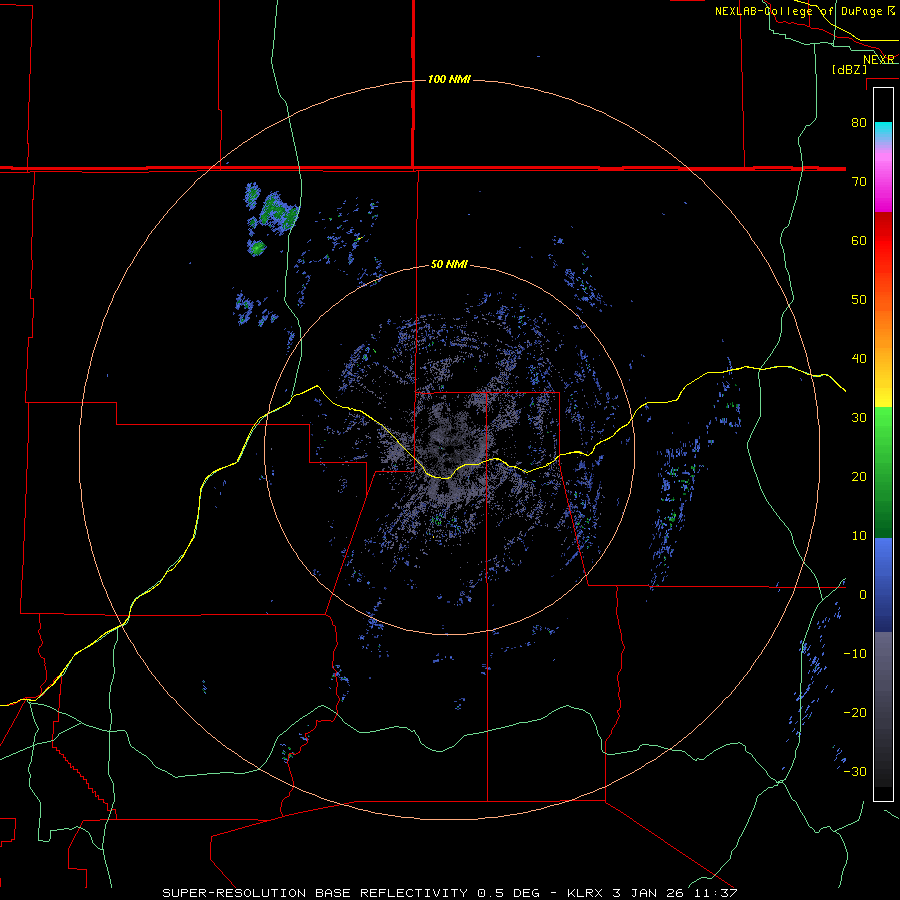Click the dBZ units label
The height and width of the screenshot is (900, 900).
[x=849, y=69]
